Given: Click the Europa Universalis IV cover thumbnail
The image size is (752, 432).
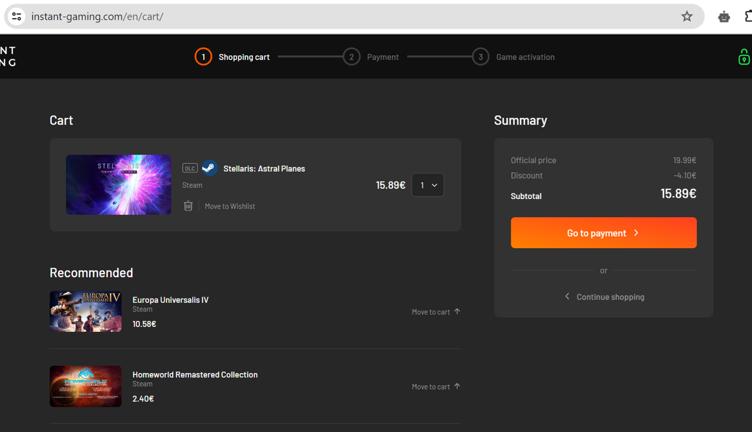Looking at the screenshot, I should pyautogui.click(x=85, y=312).
